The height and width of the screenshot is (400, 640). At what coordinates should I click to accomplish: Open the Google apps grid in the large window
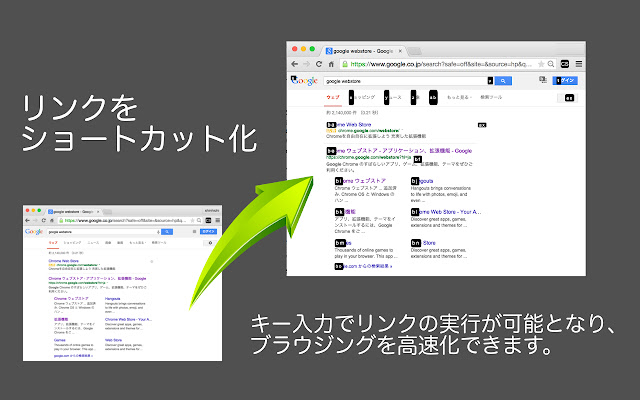[543, 80]
